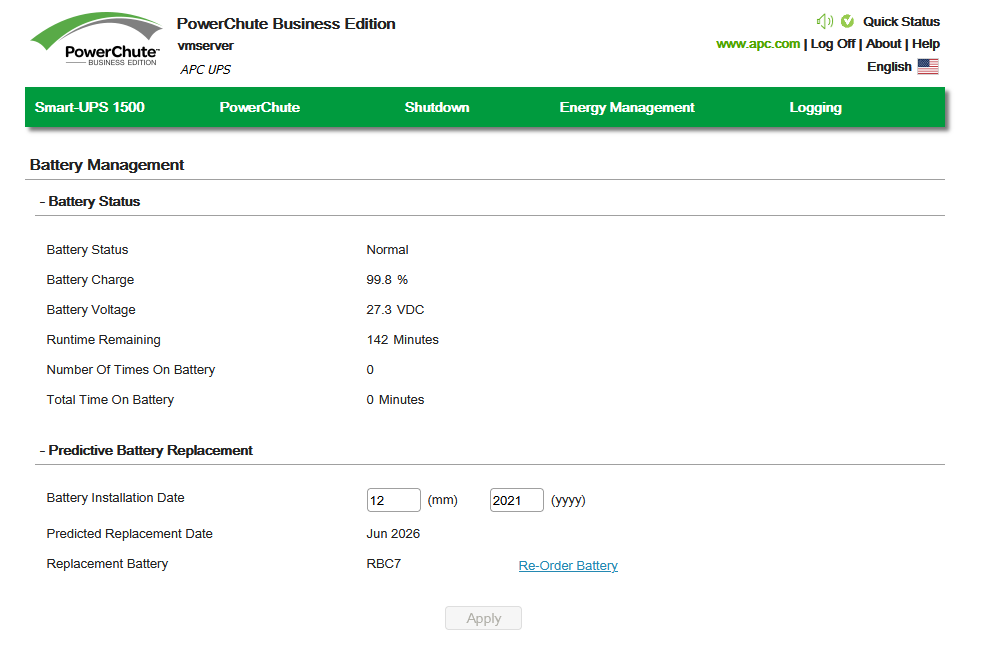Open the Help link
Viewport: 1005px width, 670px height.
coord(926,44)
